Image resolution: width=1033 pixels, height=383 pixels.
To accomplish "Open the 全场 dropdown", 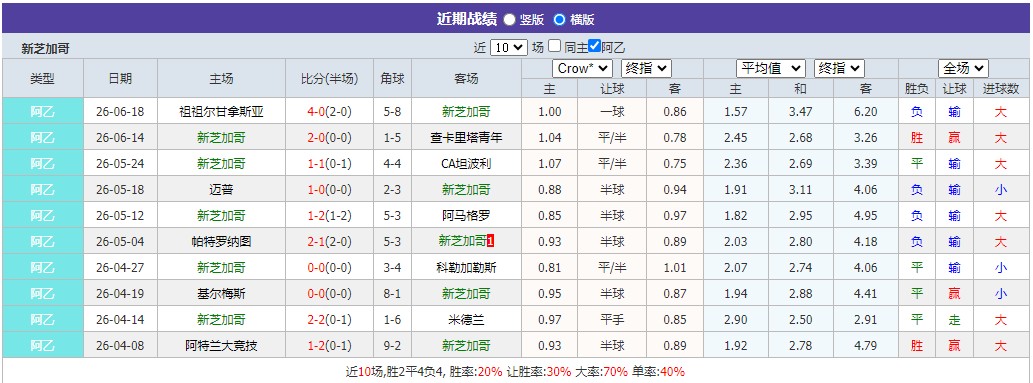I will pos(963,69).
